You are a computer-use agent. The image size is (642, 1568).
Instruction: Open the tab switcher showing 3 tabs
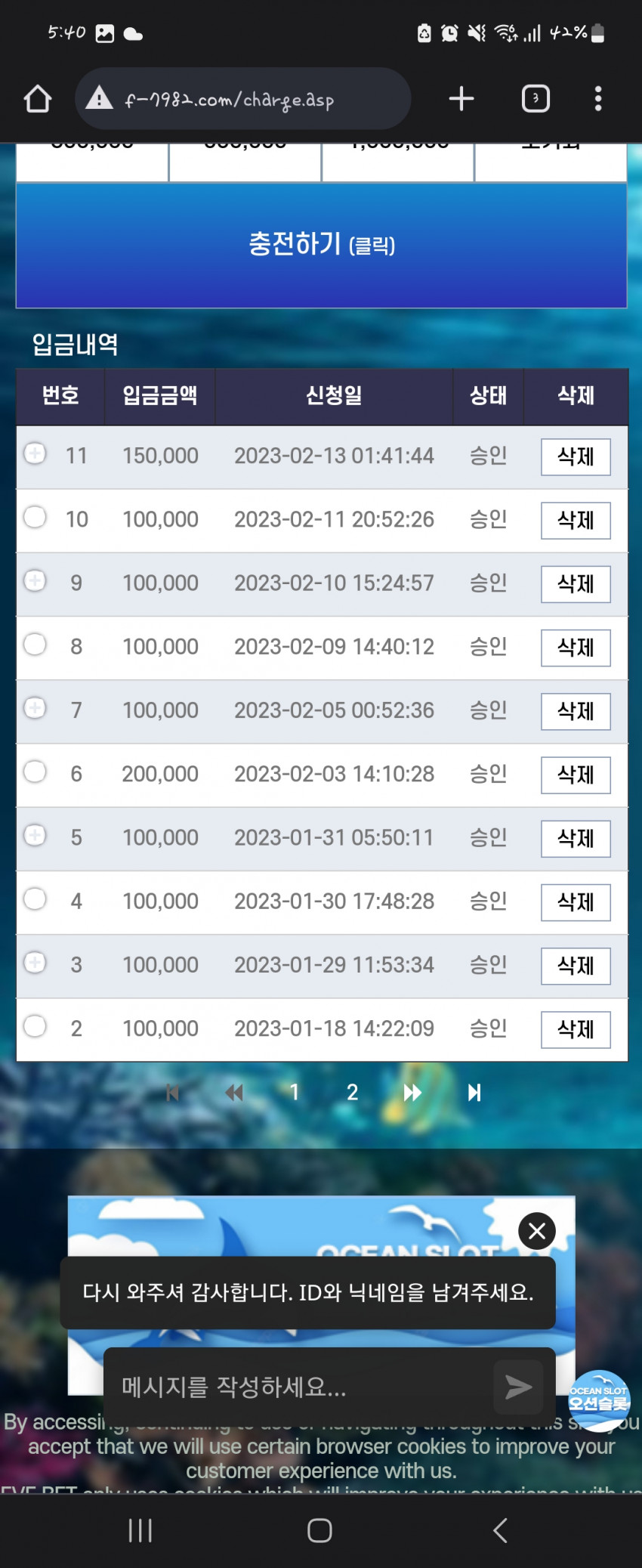tap(536, 99)
